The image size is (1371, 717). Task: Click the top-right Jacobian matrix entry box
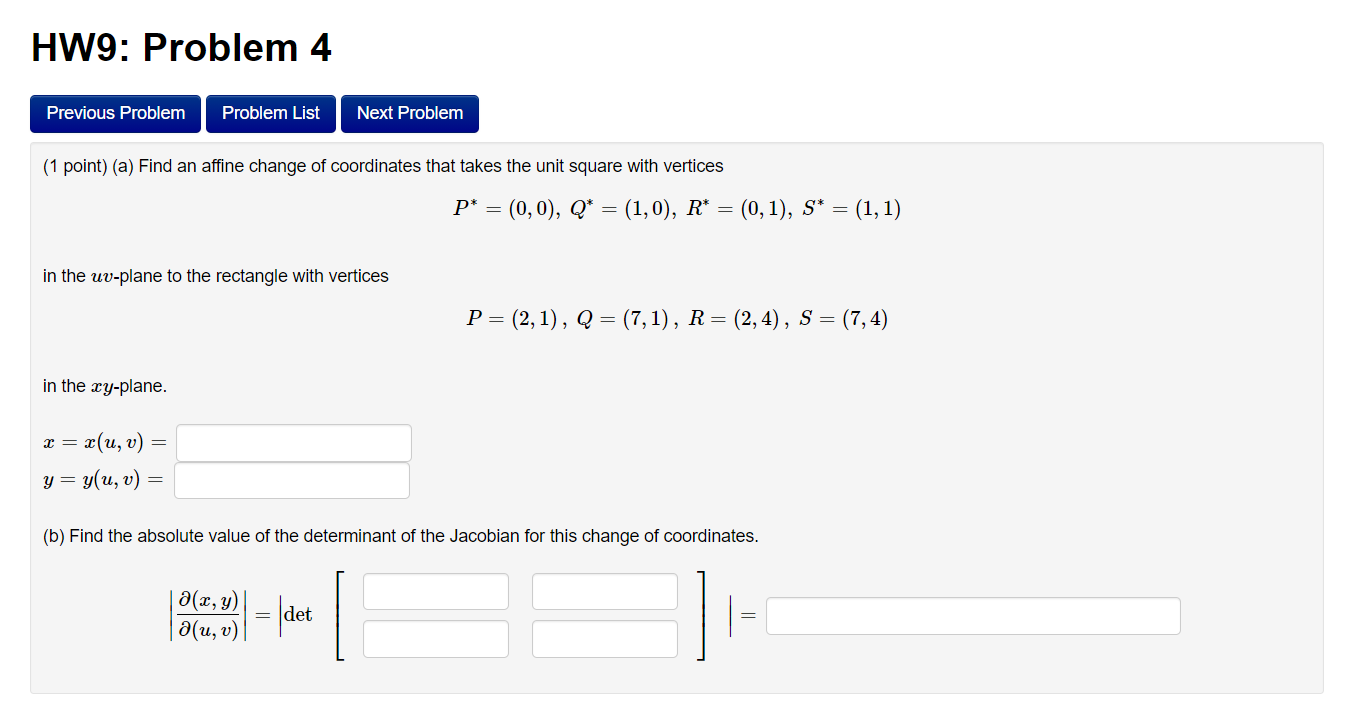click(x=604, y=591)
